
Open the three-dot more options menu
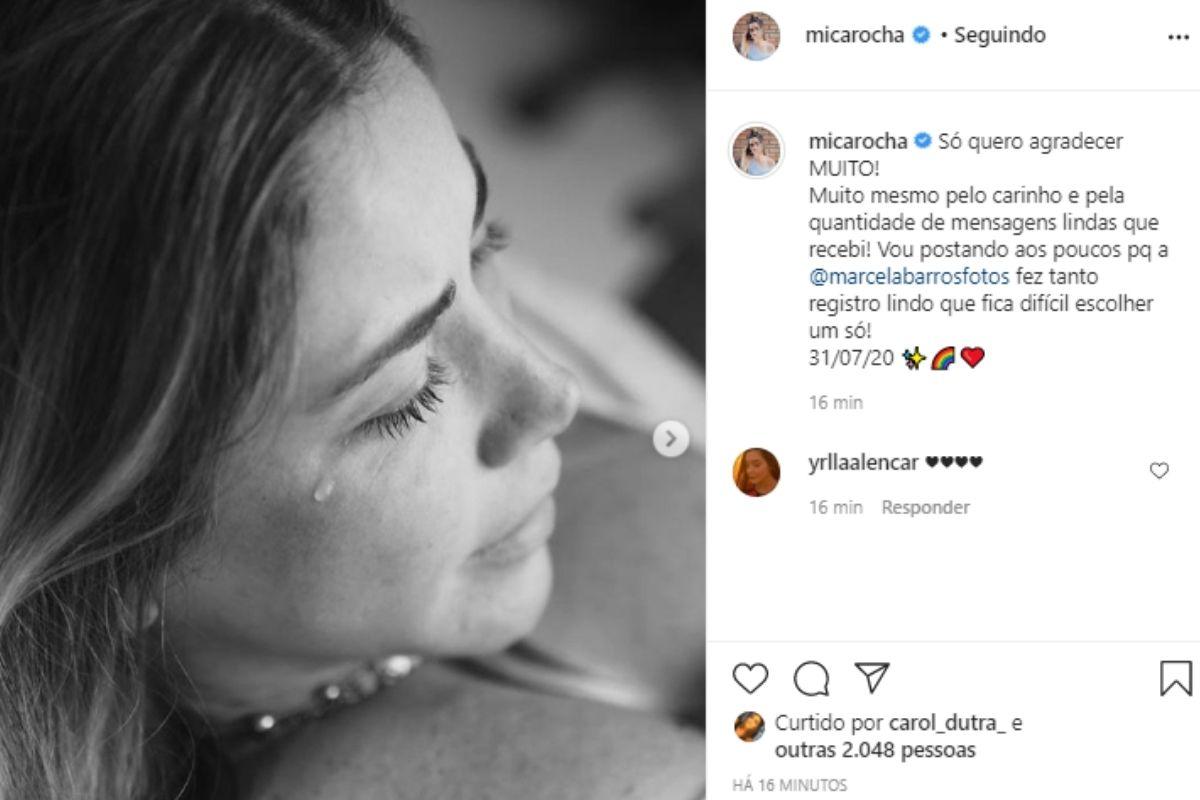(1178, 36)
